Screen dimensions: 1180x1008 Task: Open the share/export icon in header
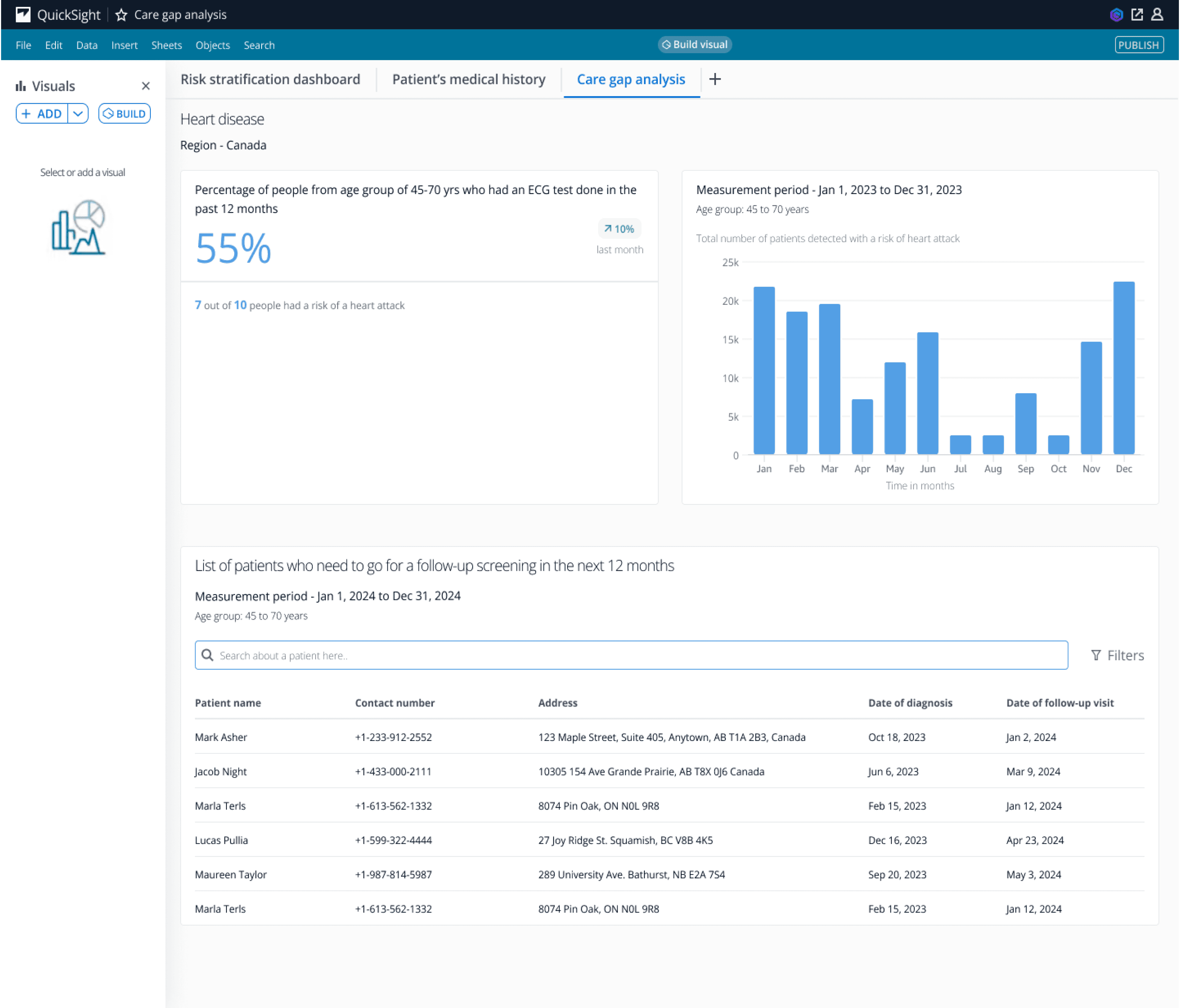1137,15
